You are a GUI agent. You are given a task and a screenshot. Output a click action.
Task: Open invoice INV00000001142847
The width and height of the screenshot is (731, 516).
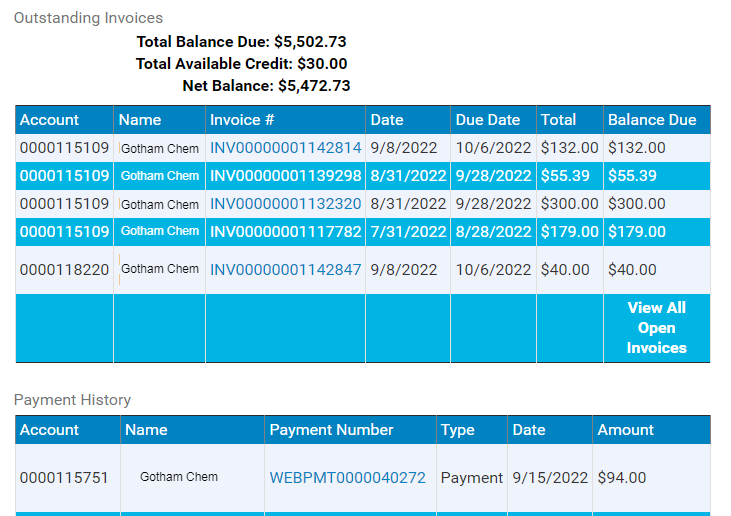pyautogui.click(x=285, y=269)
